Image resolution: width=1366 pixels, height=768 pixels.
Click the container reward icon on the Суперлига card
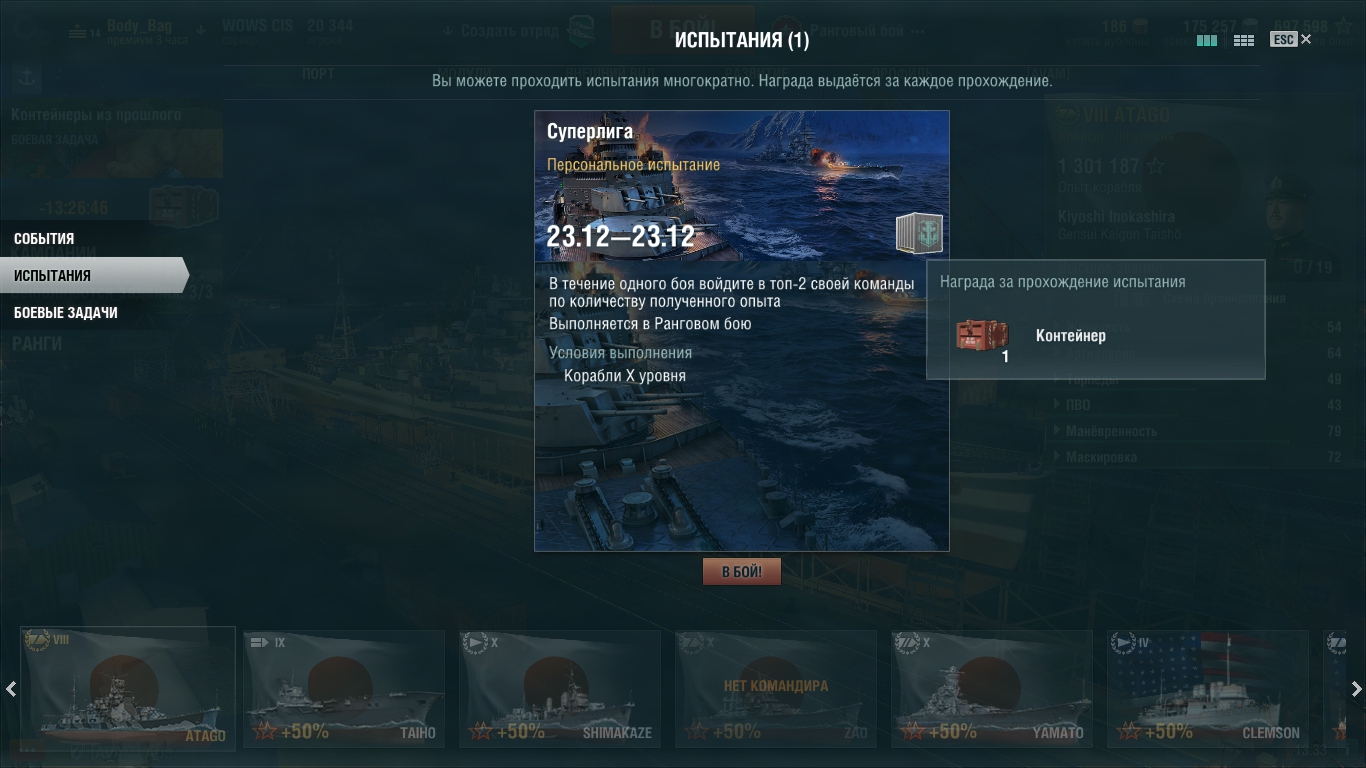919,235
